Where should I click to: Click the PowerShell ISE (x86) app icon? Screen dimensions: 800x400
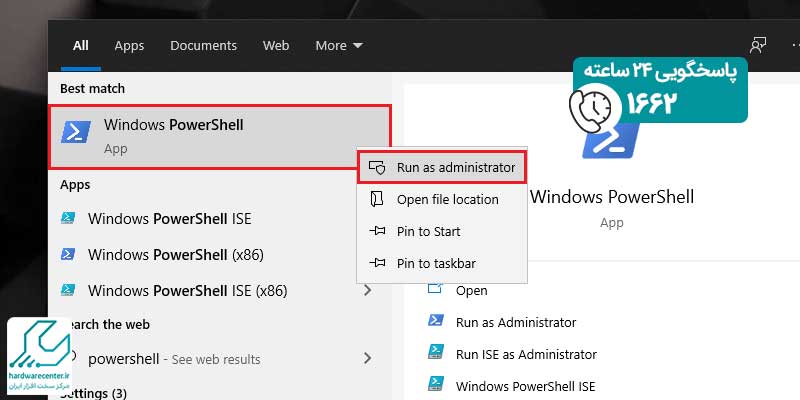pos(68,290)
